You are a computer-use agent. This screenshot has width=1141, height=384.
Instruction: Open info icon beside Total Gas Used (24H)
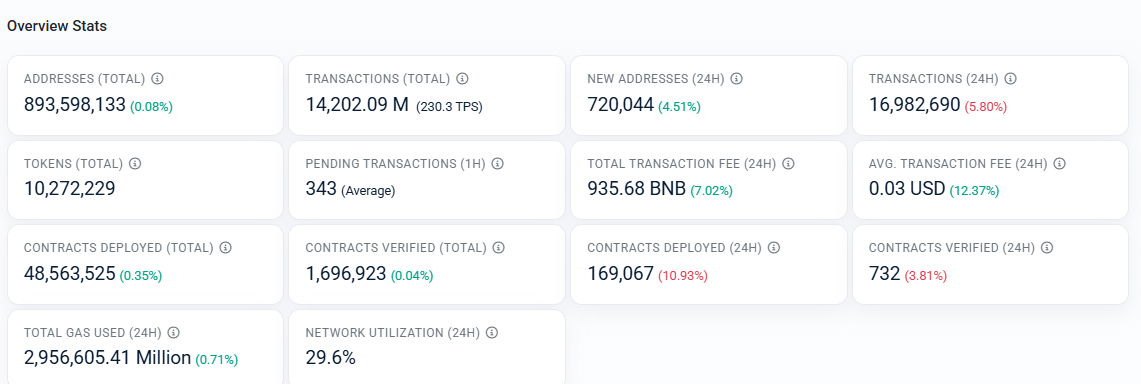tap(173, 332)
